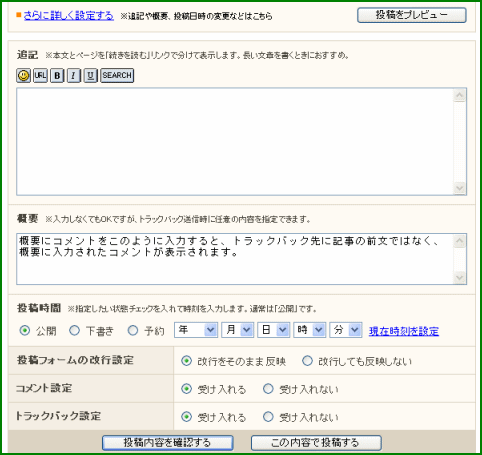Click the 投稿をプレビュー button
482x455 pixels.
(412, 15)
